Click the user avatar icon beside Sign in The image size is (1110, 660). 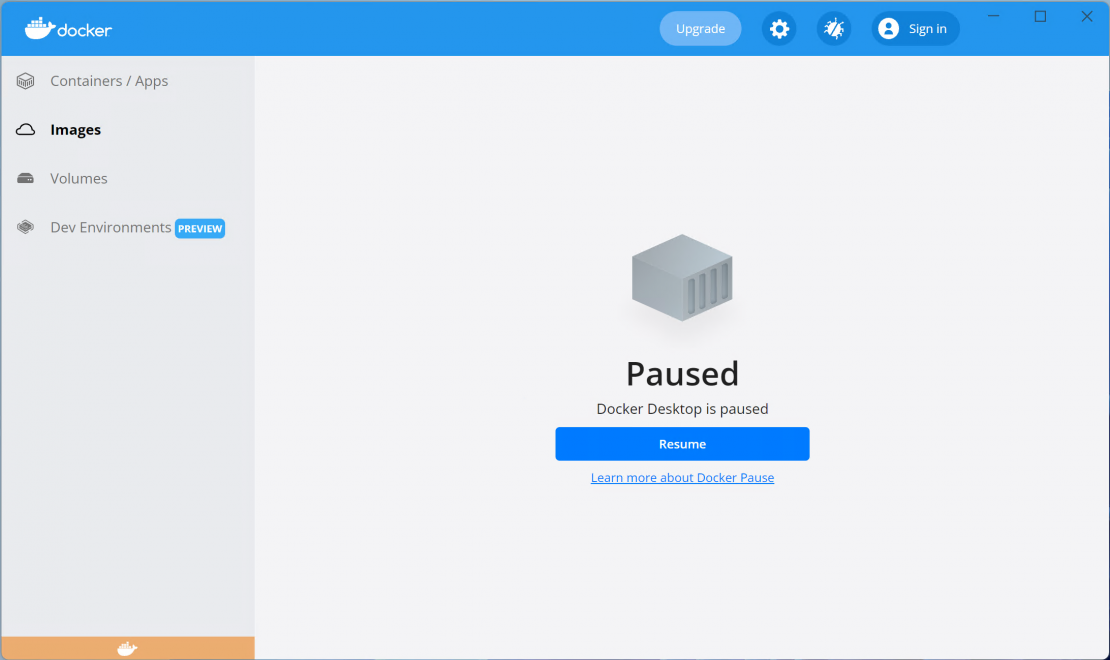(x=888, y=29)
